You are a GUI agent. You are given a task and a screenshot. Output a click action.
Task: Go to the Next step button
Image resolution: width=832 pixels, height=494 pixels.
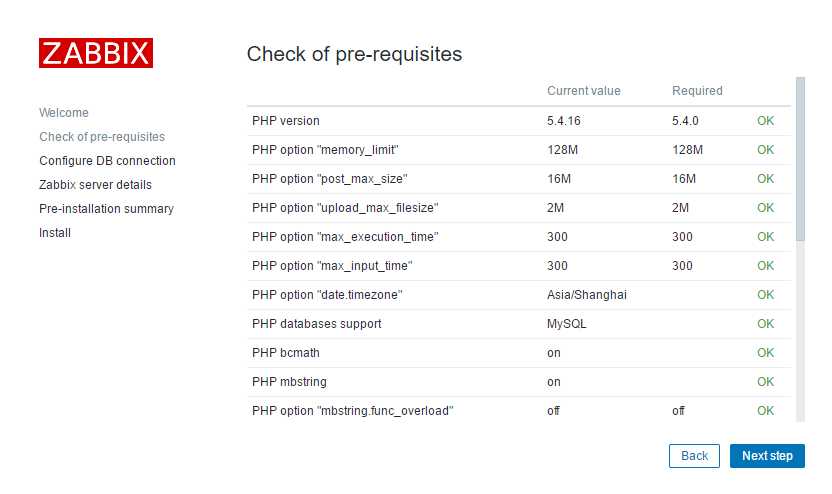tap(767, 456)
